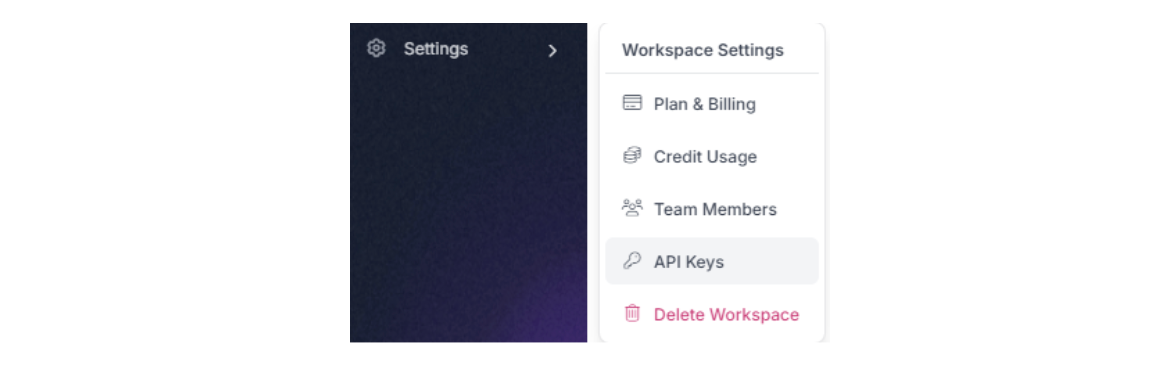This screenshot has height=372, width=1162.
Task: Click the divider line under Workspace Settings
Action: click(712, 73)
